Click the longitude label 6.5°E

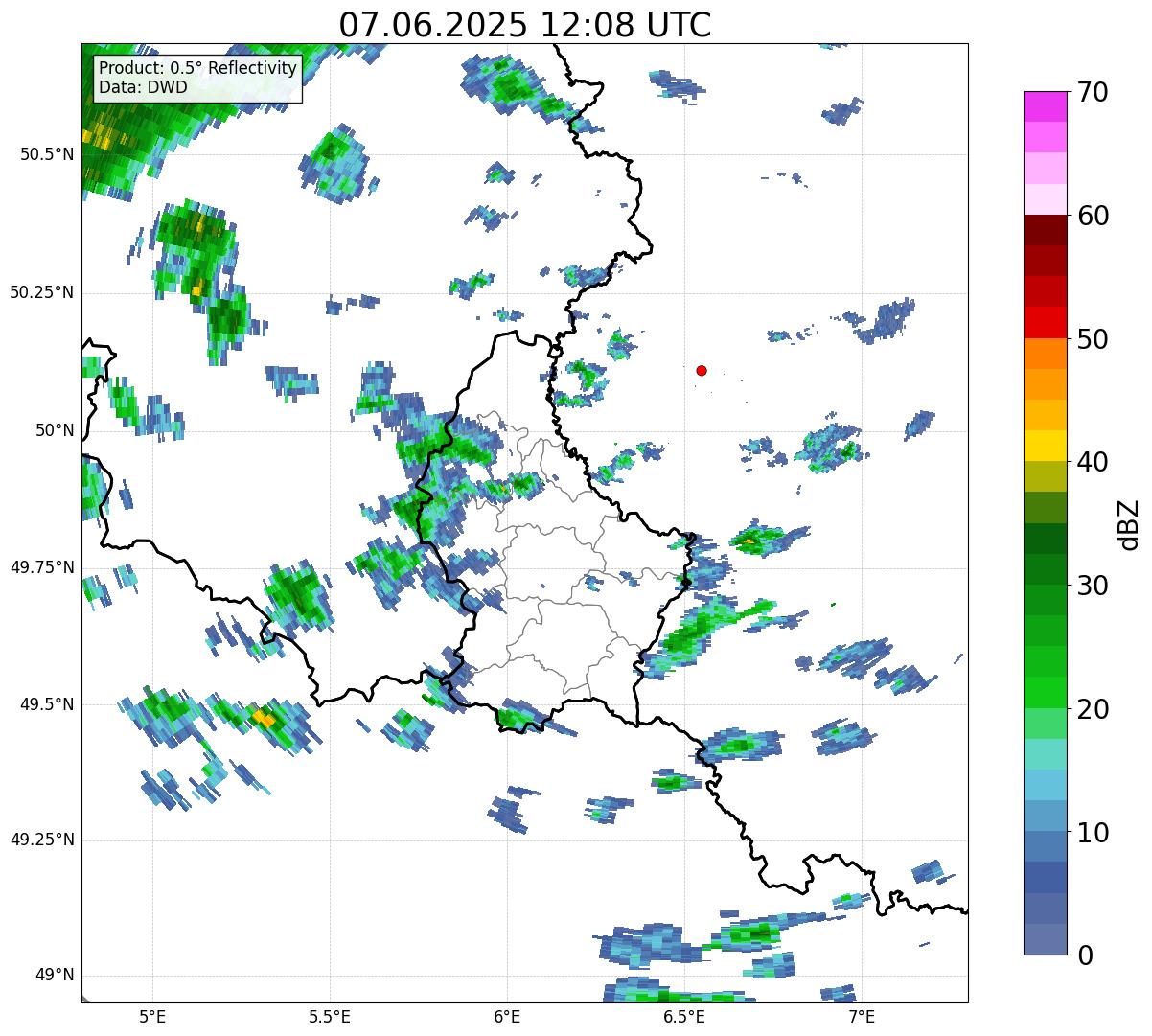pyautogui.click(x=684, y=1017)
